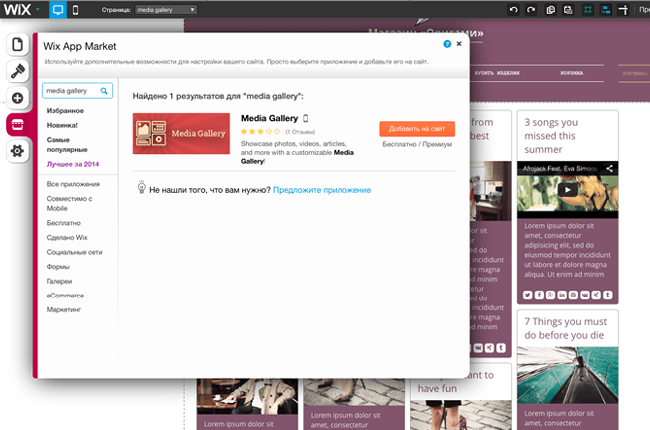Select the Сделано Wix category

click(67, 238)
